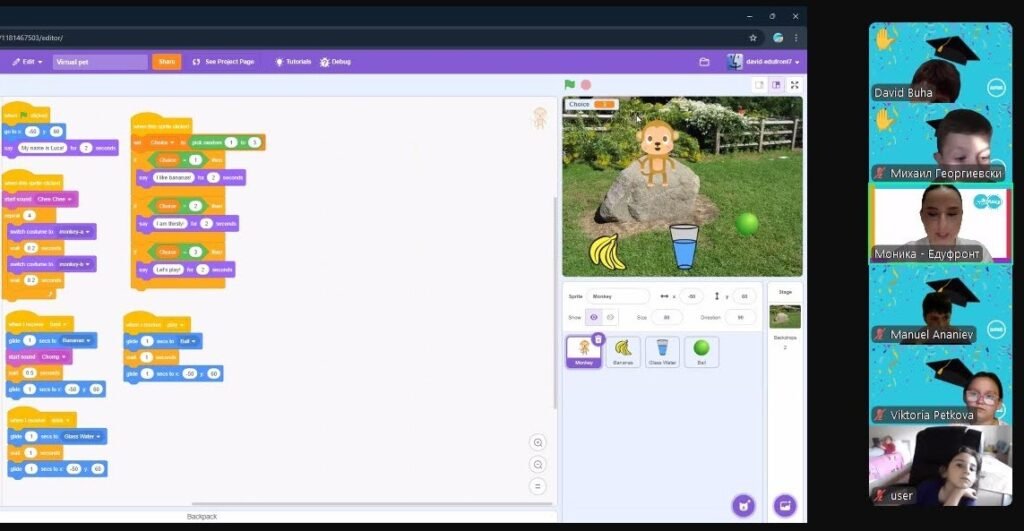Open the monkey-b costume dropdown

coord(74,265)
